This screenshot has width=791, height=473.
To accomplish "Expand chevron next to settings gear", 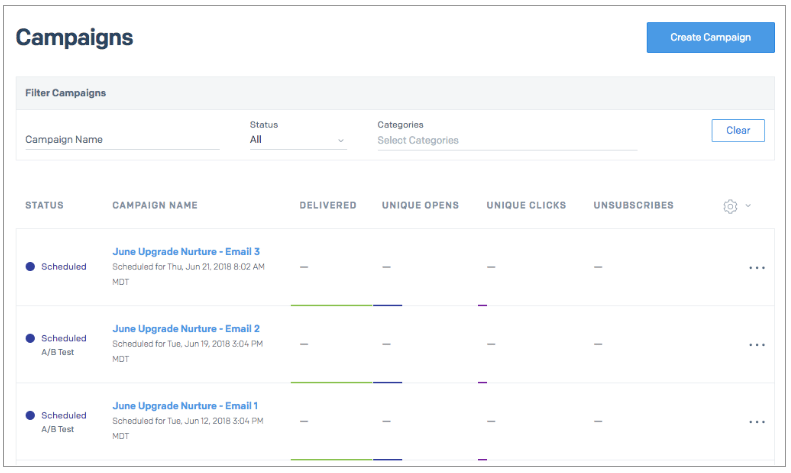I will click(x=748, y=206).
